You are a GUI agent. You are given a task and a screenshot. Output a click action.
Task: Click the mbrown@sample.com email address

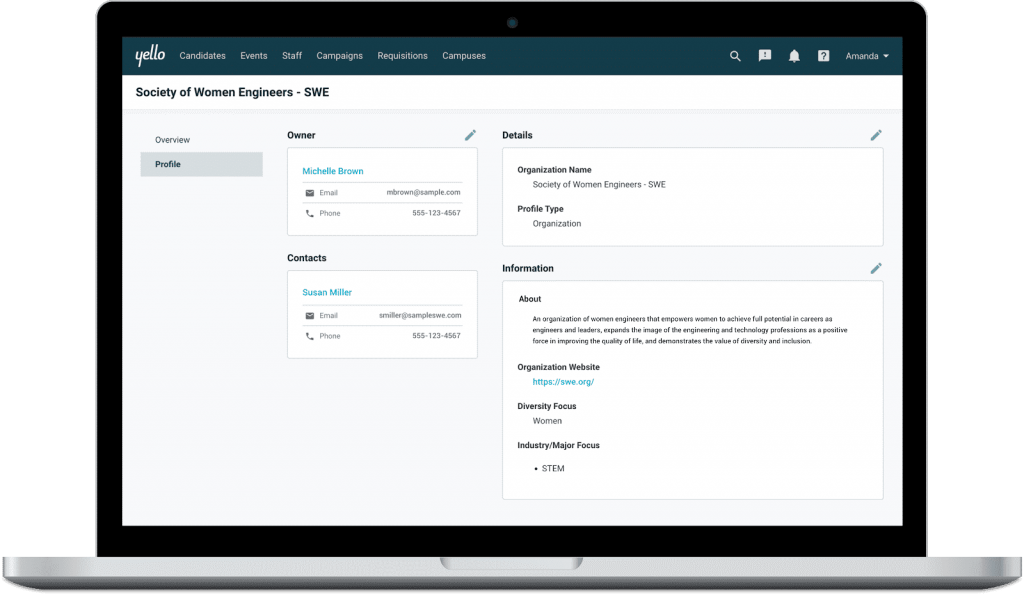pyautogui.click(x=423, y=193)
